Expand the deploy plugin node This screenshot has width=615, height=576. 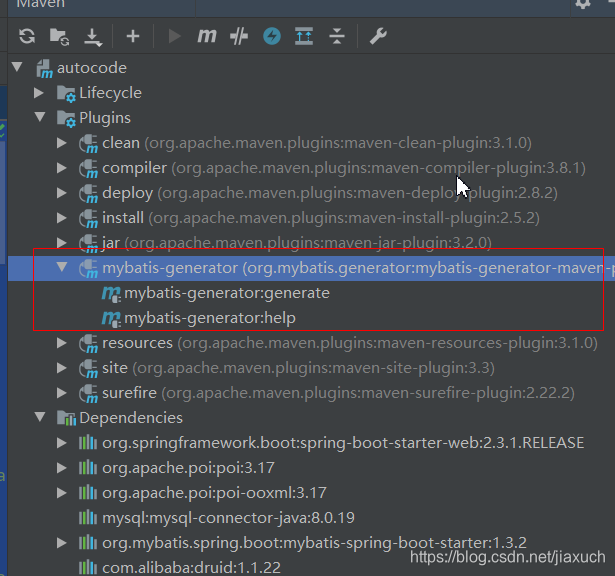62,193
